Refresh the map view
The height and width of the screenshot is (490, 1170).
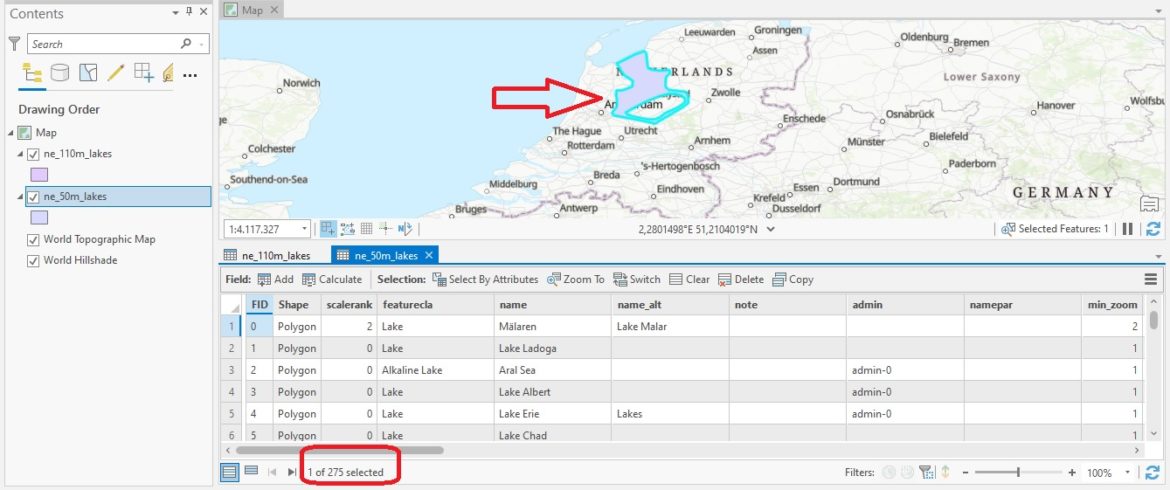[x=1153, y=229]
